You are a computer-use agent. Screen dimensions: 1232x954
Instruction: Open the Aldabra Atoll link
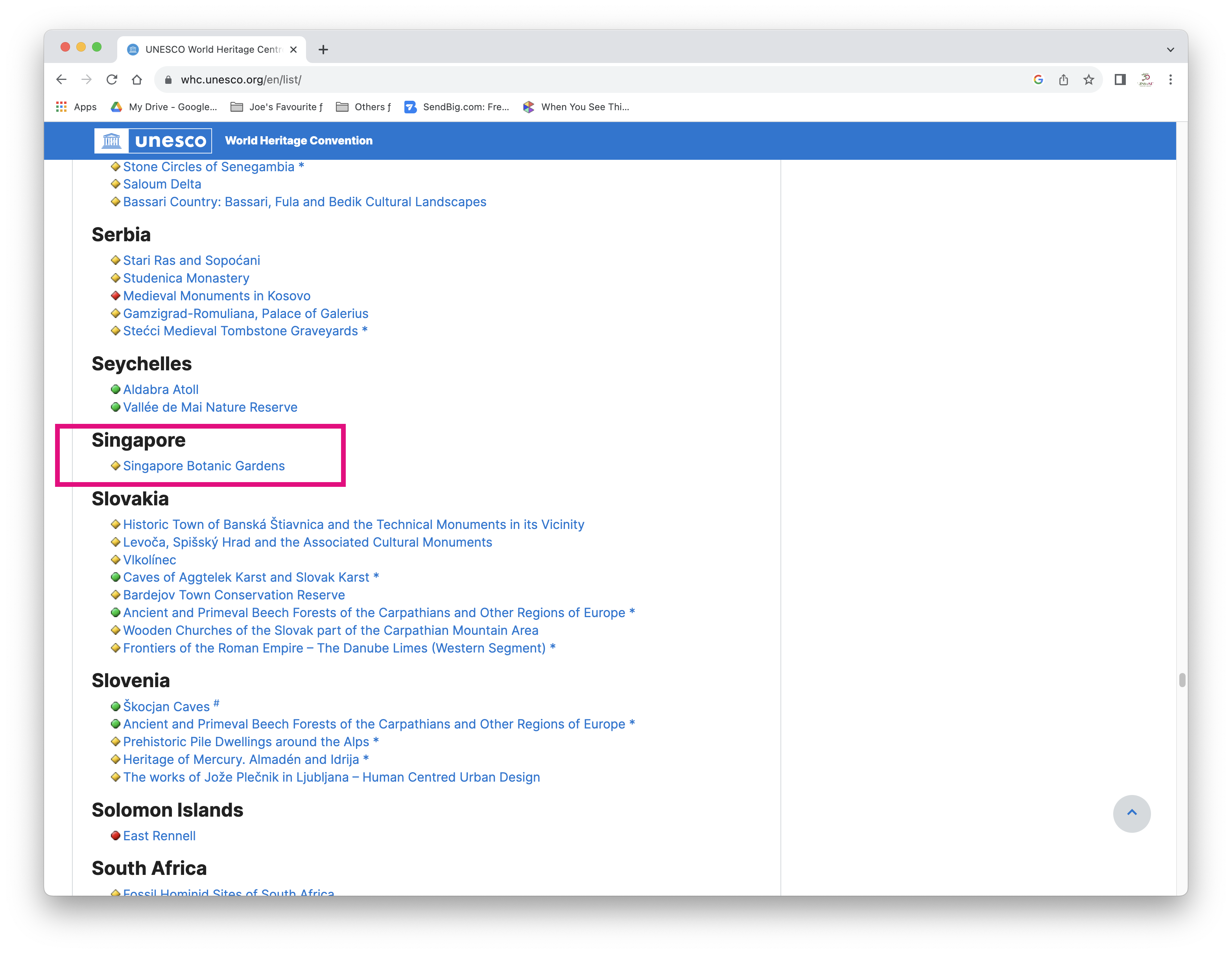coord(161,389)
